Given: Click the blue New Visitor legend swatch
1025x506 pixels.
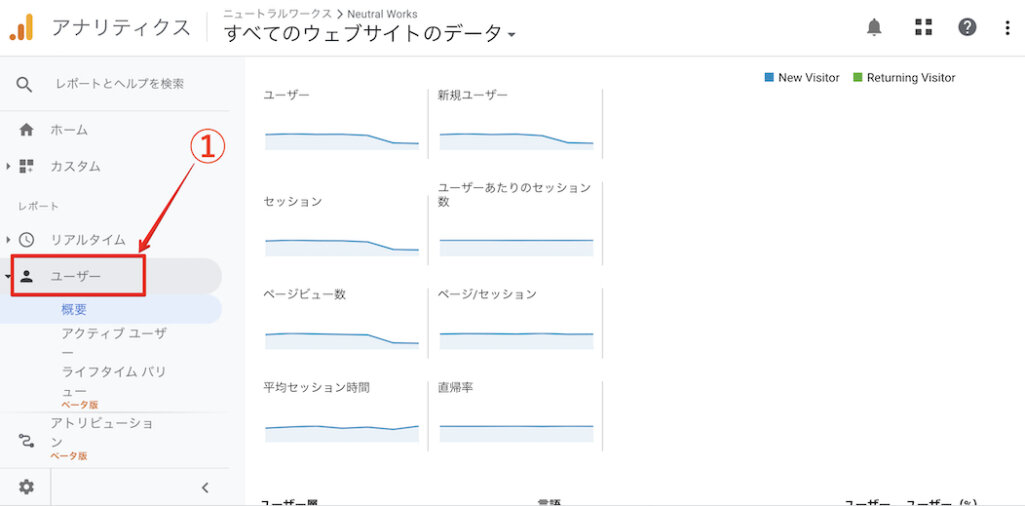Looking at the screenshot, I should [x=769, y=78].
